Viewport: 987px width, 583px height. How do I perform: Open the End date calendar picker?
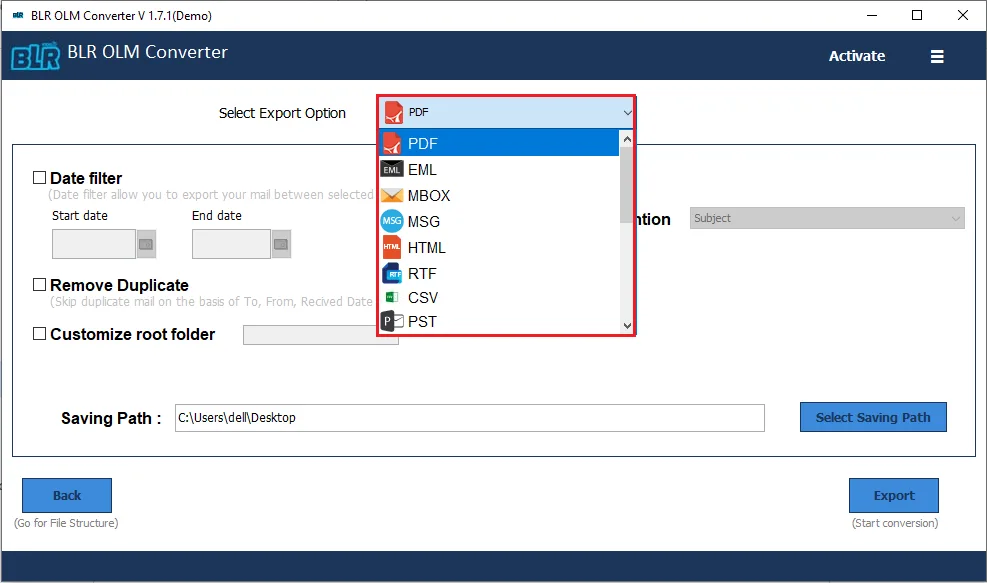(281, 243)
